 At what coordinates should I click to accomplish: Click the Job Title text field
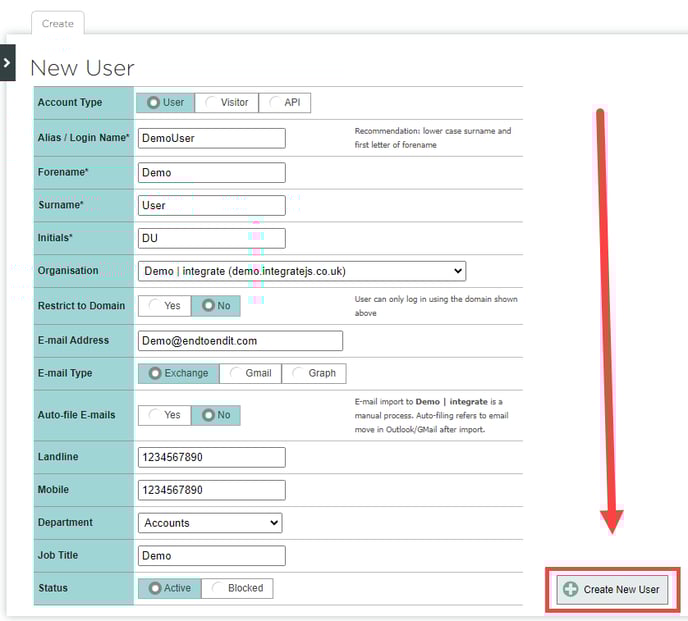(211, 556)
